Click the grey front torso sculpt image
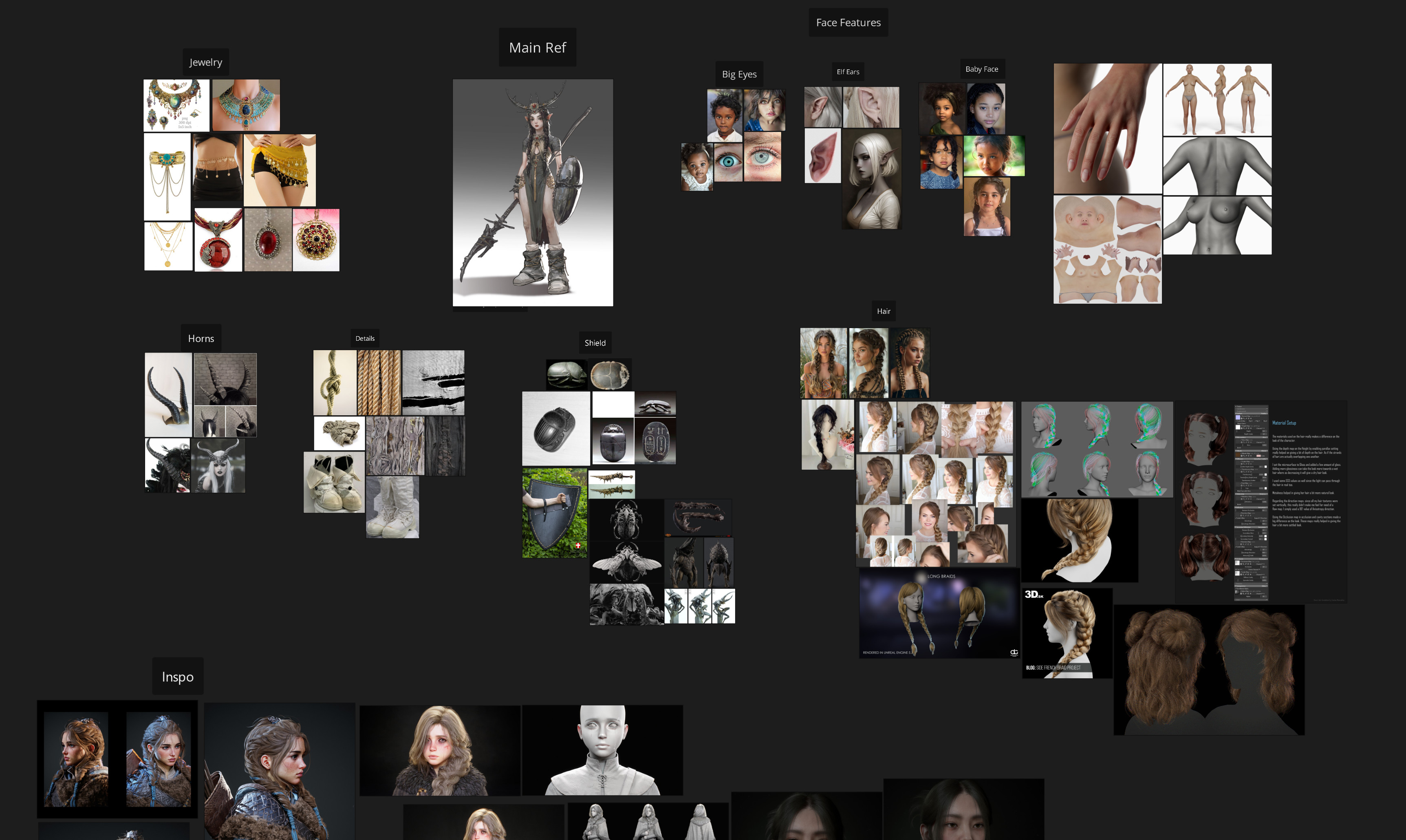The height and width of the screenshot is (840, 1406). coord(1217,225)
